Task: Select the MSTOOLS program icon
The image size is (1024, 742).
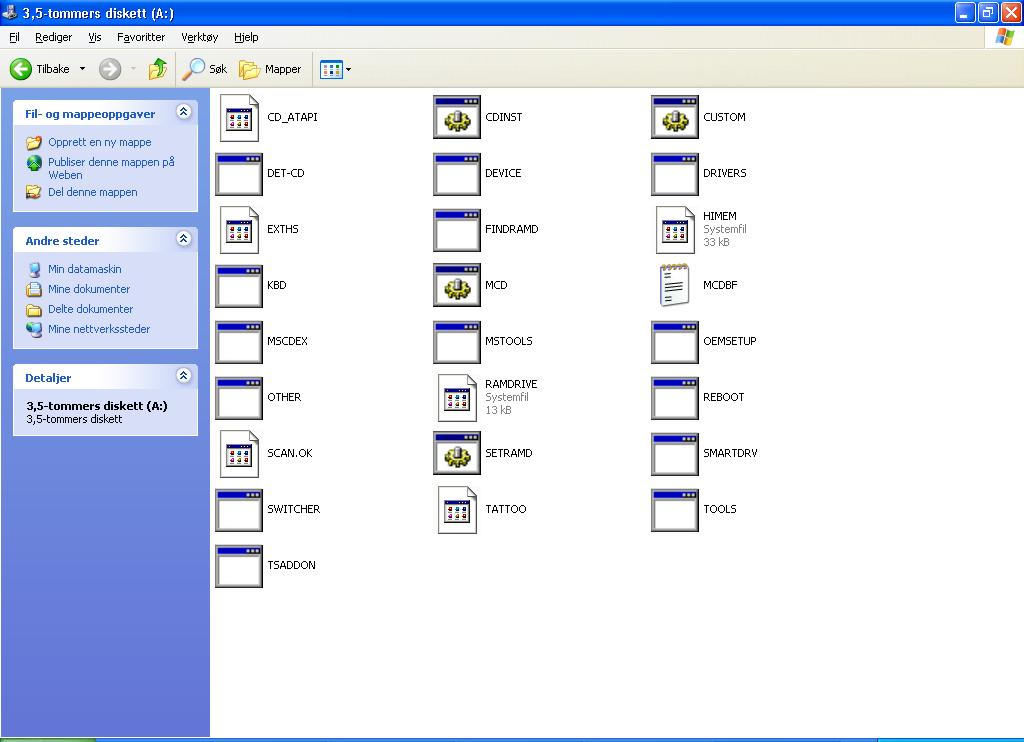Action: [x=457, y=342]
